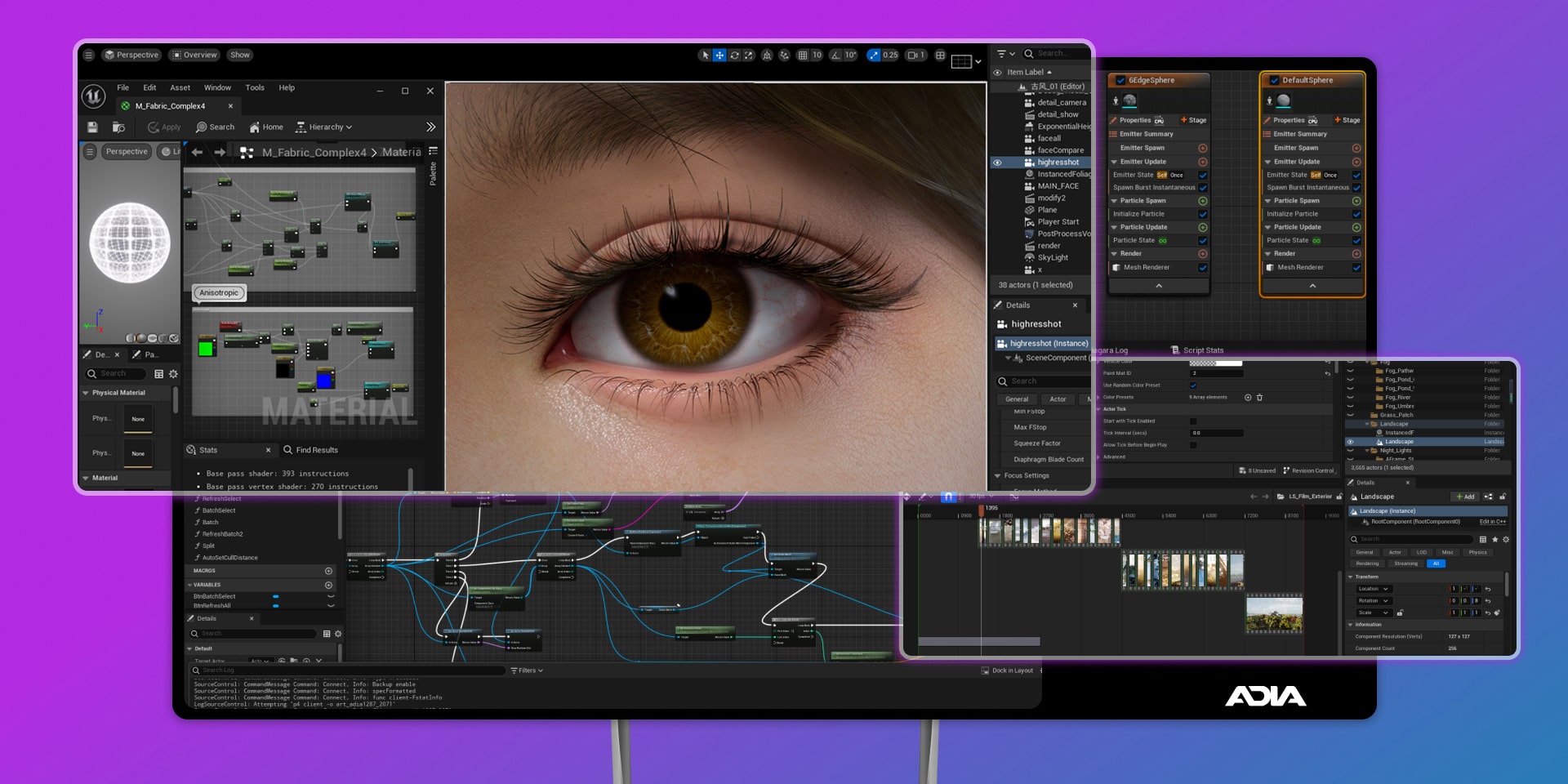The image size is (1568, 784).
Task: Click the snapping magnet icon in the Sequencer
Action: [x=947, y=497]
